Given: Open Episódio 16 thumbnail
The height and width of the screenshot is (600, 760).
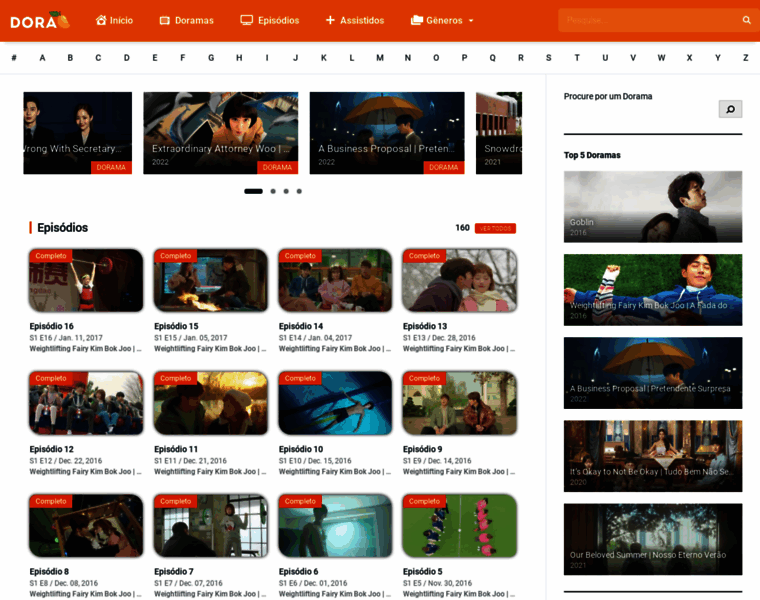Looking at the screenshot, I should click(x=86, y=280).
